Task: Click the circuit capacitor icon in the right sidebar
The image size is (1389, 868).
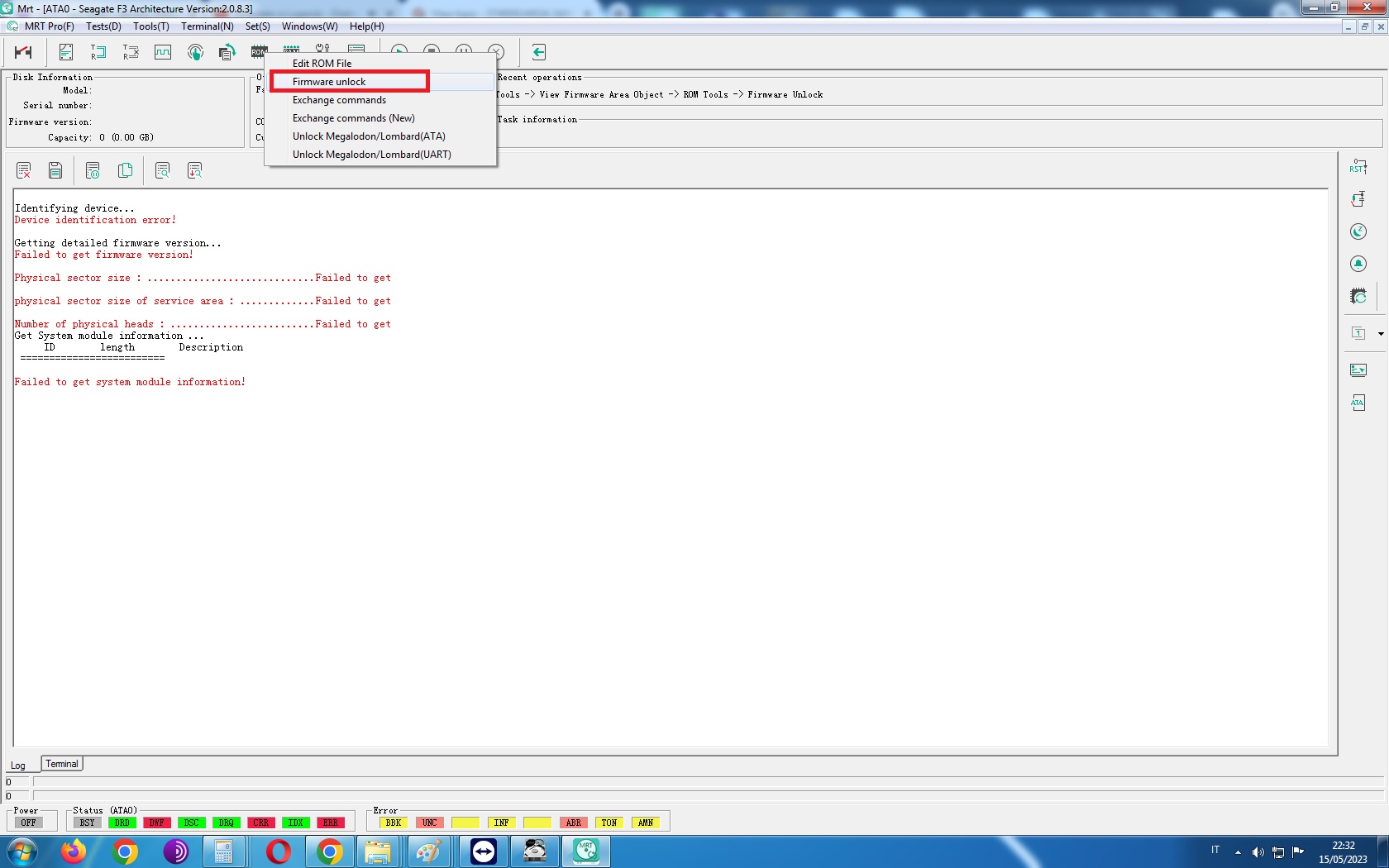Action: click(1358, 199)
